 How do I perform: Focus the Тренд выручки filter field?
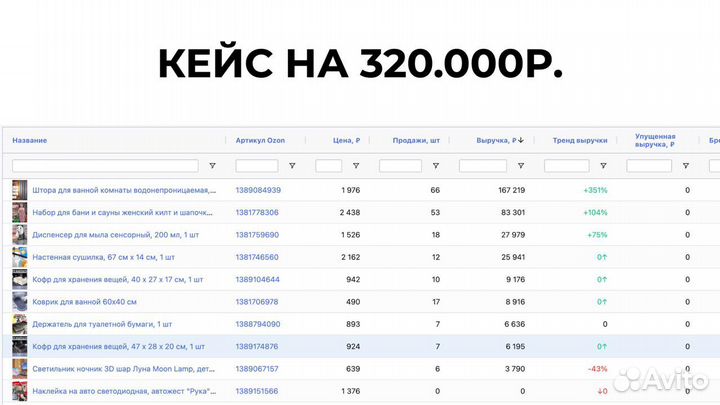pos(567,166)
